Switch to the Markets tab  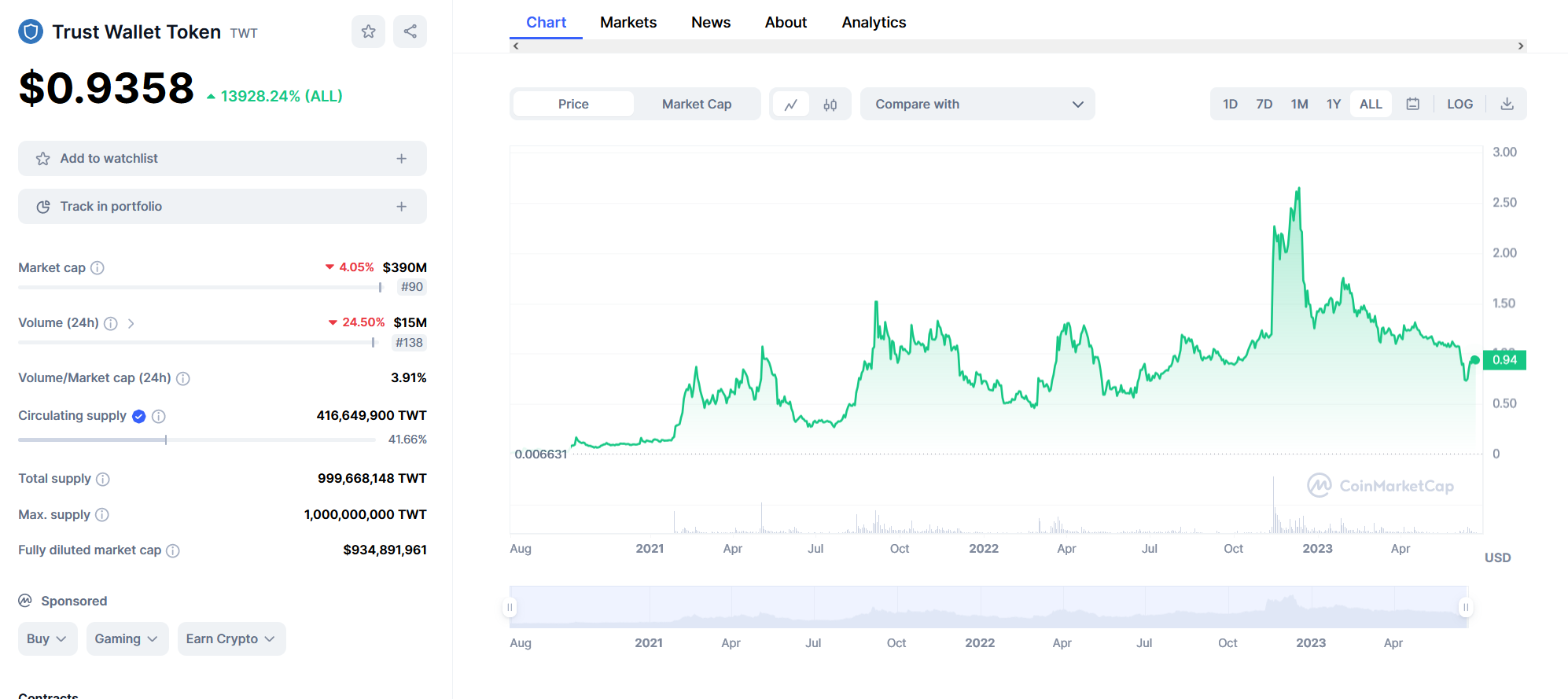628,22
